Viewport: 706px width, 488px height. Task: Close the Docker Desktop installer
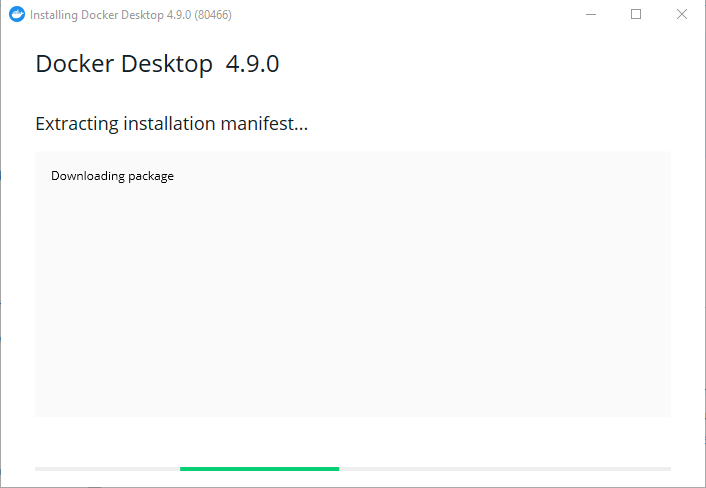[x=682, y=15]
